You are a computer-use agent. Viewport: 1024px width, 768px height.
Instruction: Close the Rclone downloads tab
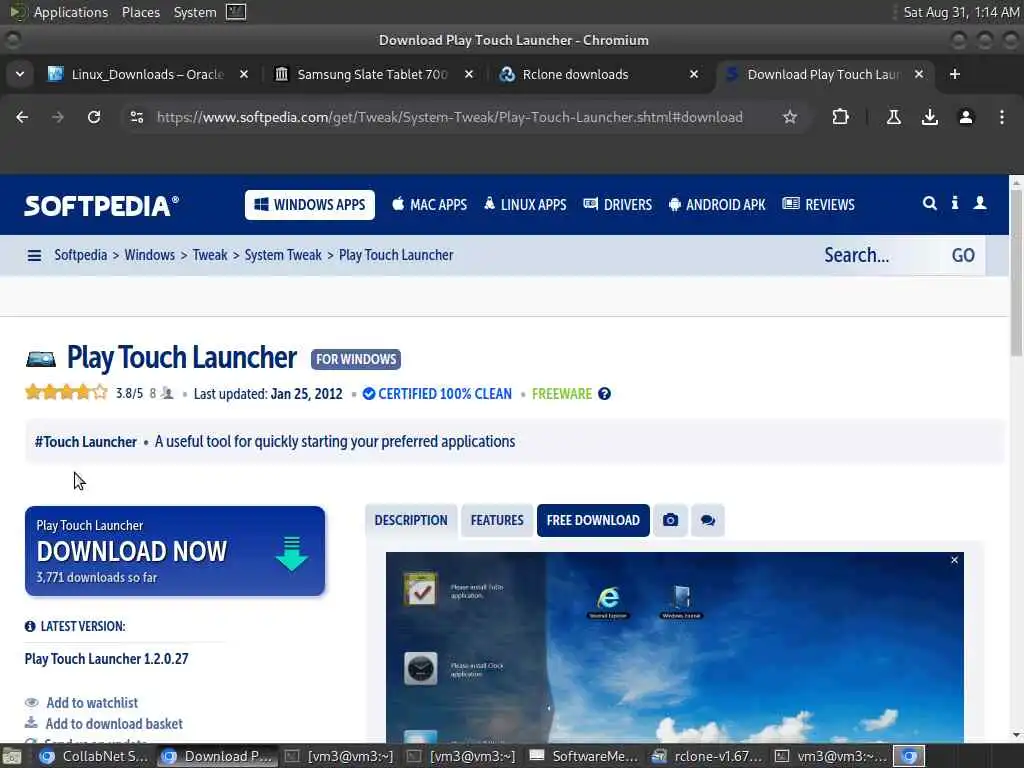pos(694,74)
